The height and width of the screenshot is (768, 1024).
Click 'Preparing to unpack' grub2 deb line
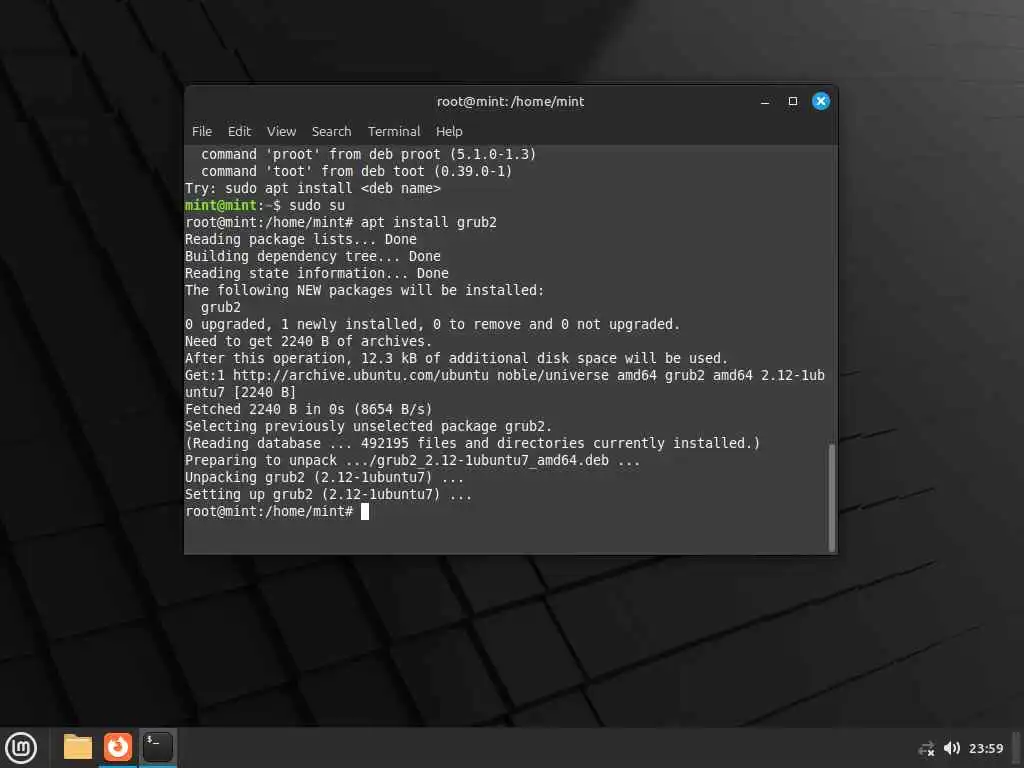[412, 460]
